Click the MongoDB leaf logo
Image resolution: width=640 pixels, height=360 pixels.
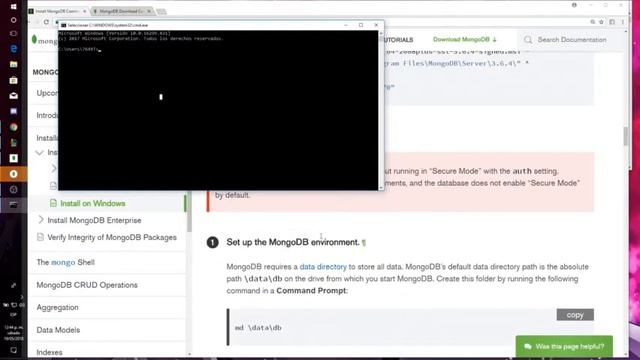[34, 40]
